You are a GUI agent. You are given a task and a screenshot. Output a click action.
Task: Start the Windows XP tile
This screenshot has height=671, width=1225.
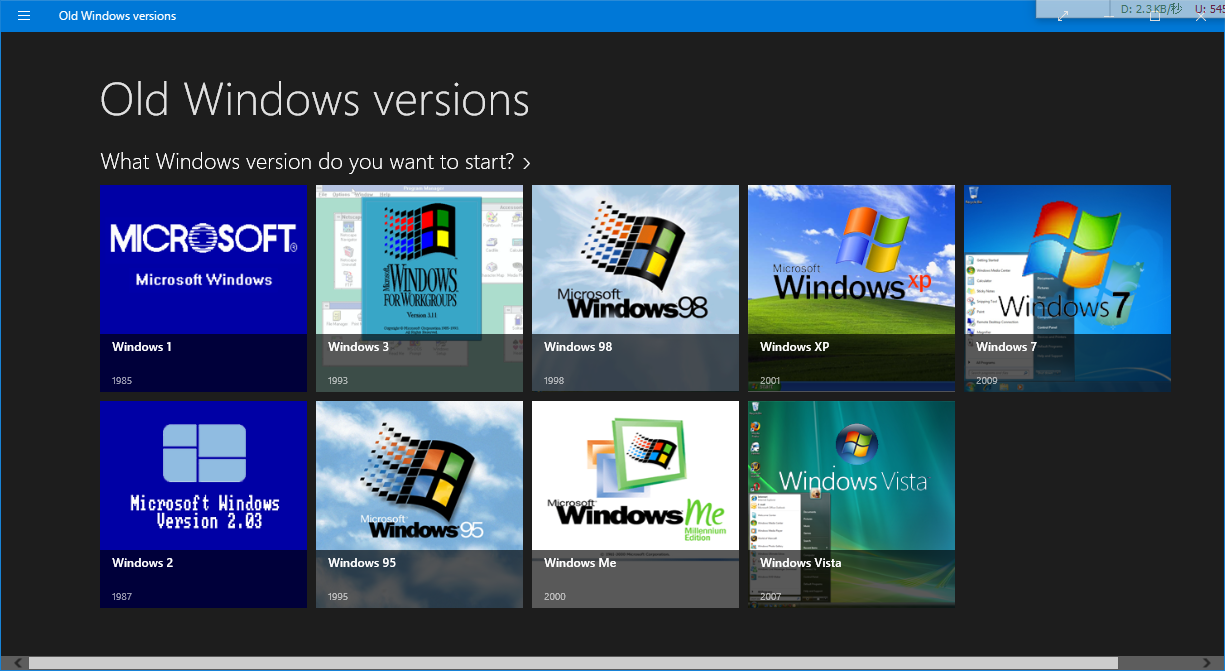point(852,288)
